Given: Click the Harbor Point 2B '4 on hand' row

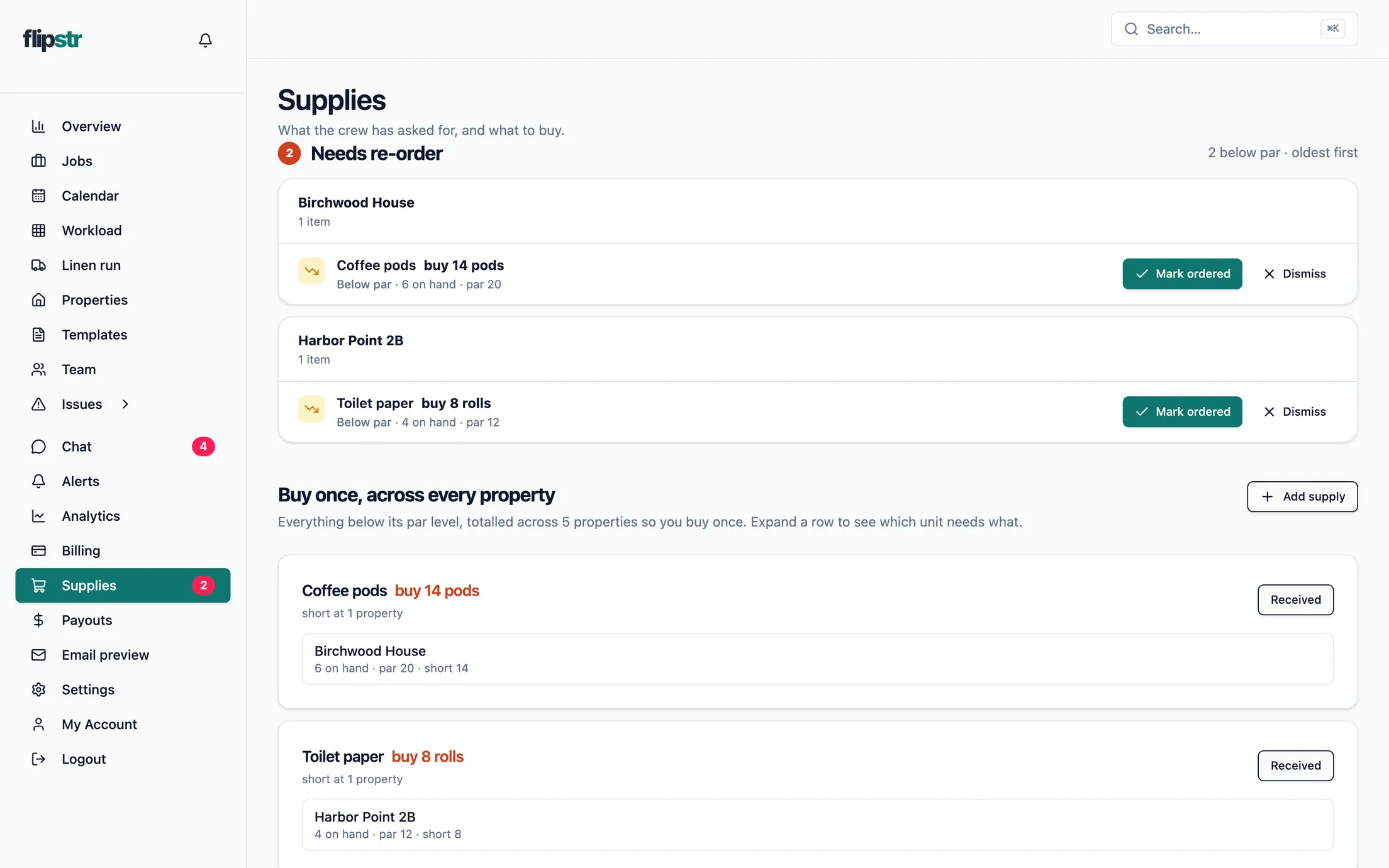Looking at the screenshot, I should coord(817,825).
